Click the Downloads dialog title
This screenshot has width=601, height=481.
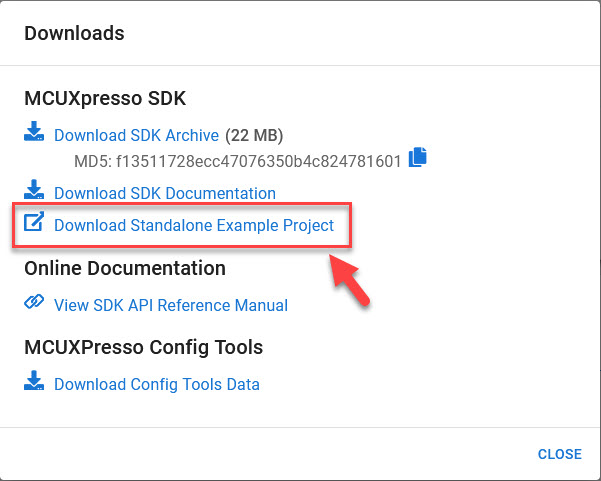pyautogui.click(x=74, y=33)
